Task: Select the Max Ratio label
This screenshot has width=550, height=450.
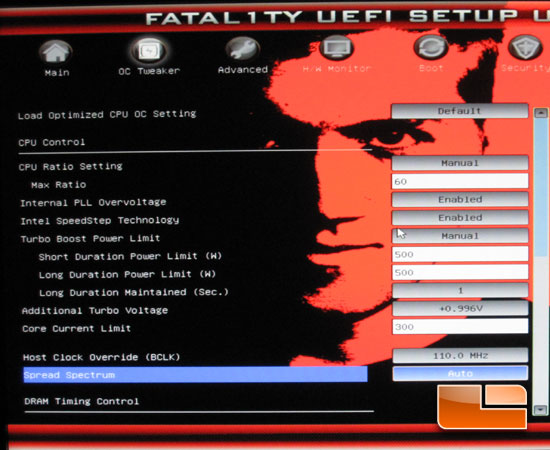Action: click(x=59, y=184)
